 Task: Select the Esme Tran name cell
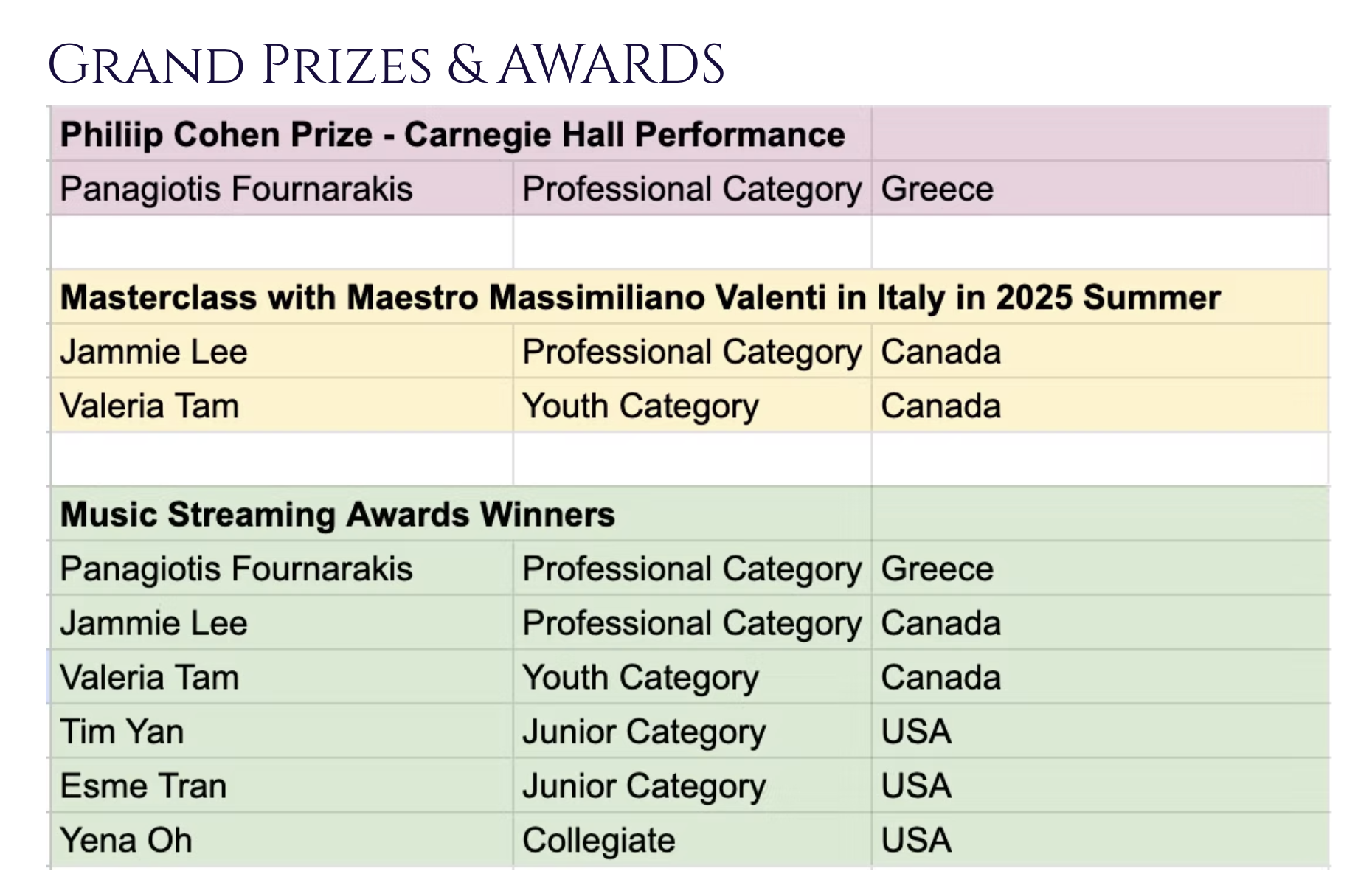pyautogui.click(x=143, y=786)
